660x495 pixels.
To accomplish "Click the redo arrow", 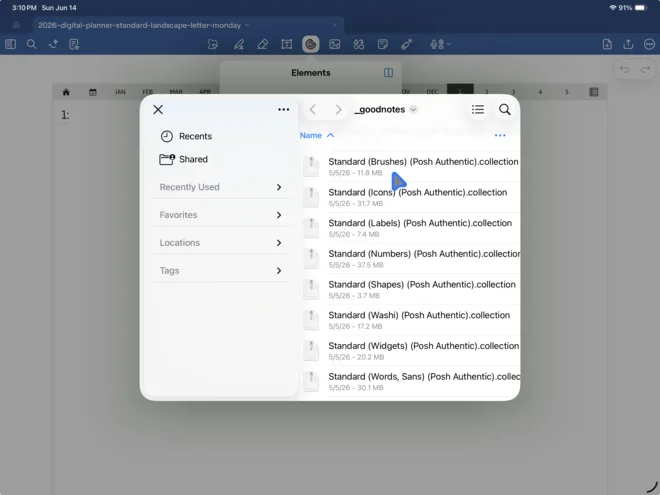I will point(645,69).
